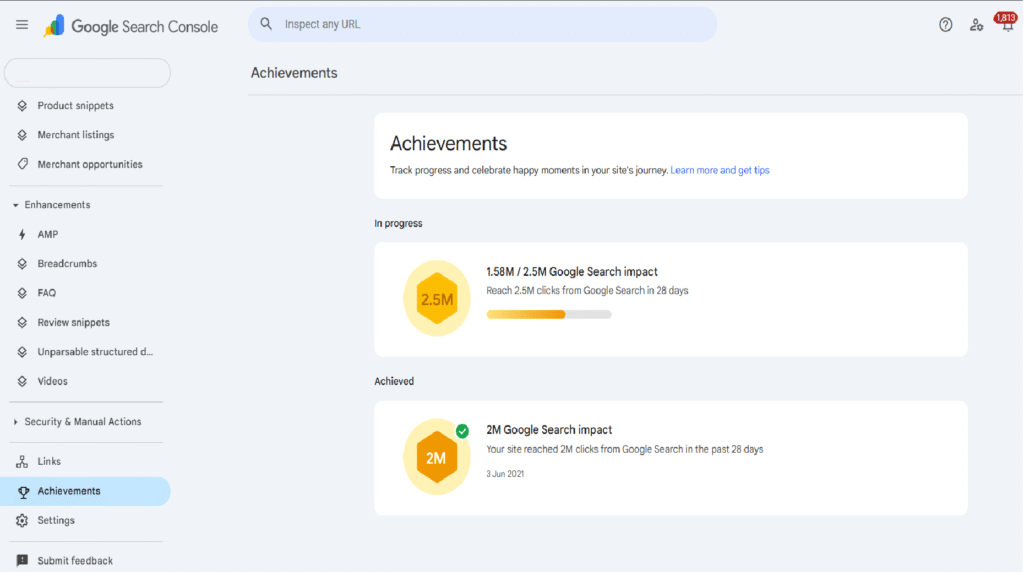Screen dimensions: 1024x576
Task: Click the 2M hexagon badge
Action: point(436,457)
